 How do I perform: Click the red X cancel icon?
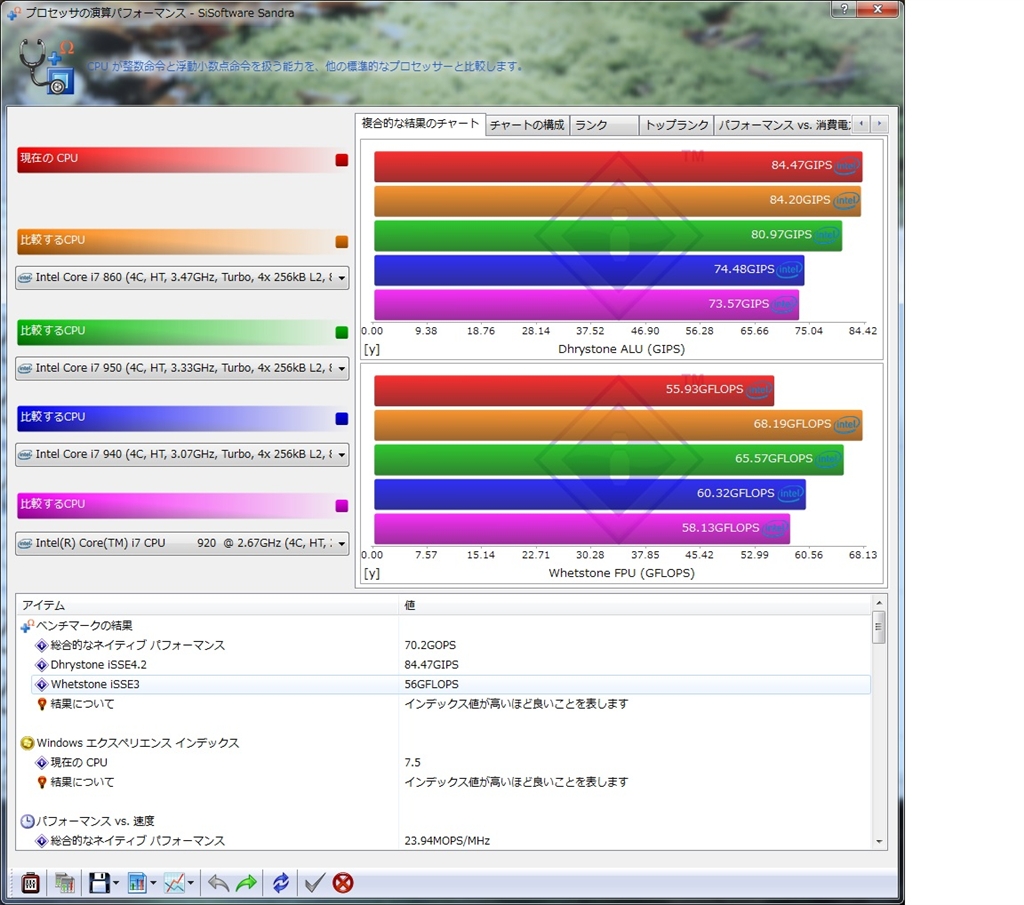(343, 883)
